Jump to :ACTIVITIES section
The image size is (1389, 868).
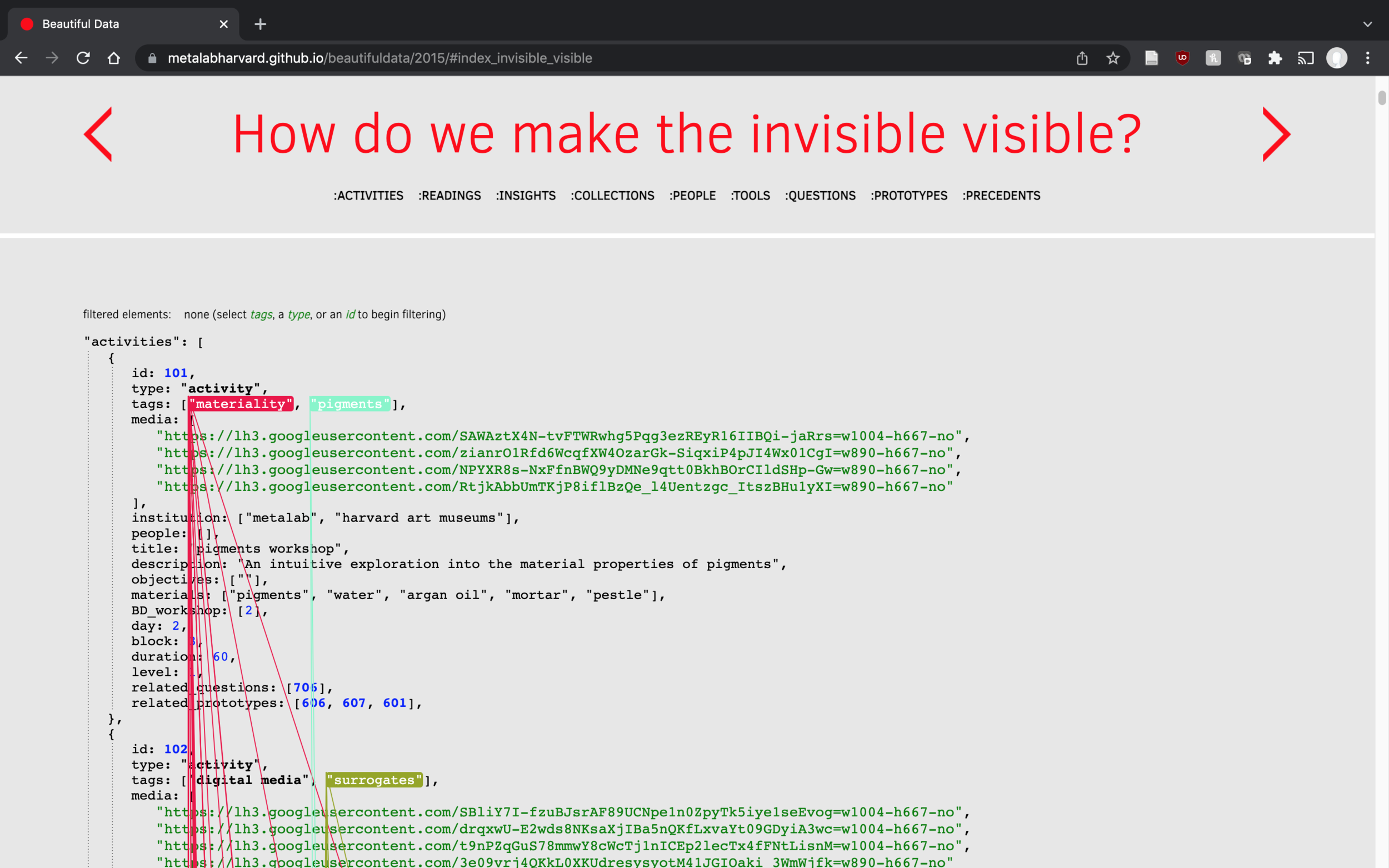(x=368, y=196)
